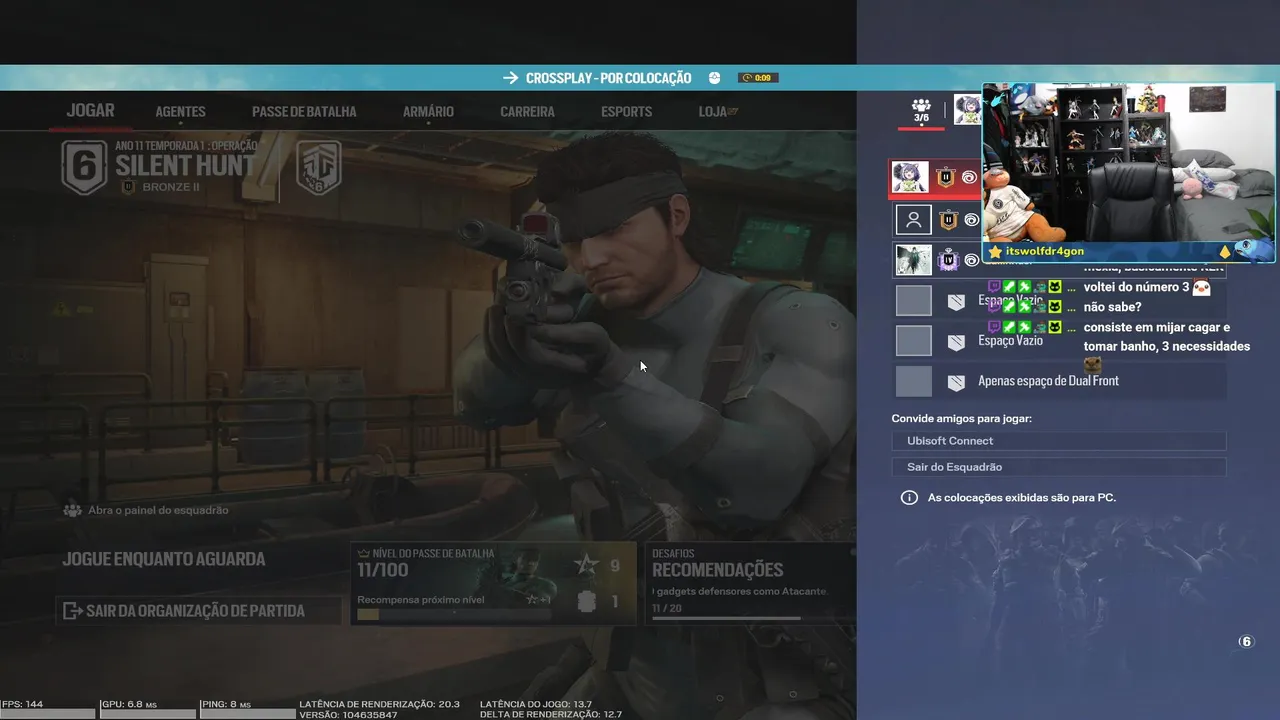
Task: Click the shield icon of the Dual Front slot
Action: pyautogui.click(x=956, y=381)
